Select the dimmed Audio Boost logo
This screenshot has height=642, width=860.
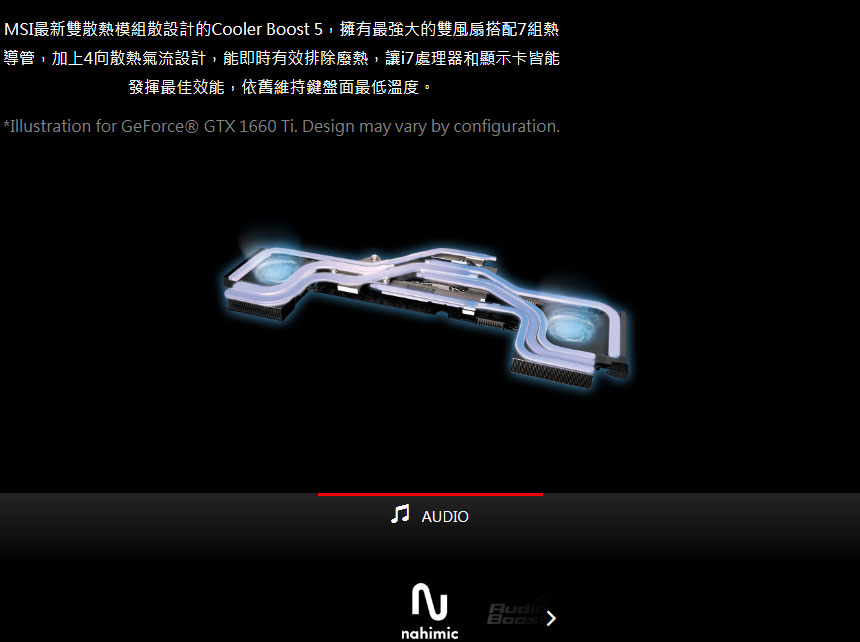pyautogui.click(x=516, y=613)
